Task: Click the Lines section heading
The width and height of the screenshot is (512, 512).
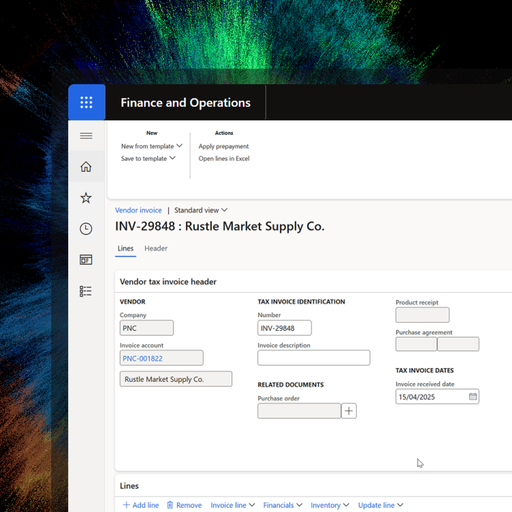Action: (129, 486)
